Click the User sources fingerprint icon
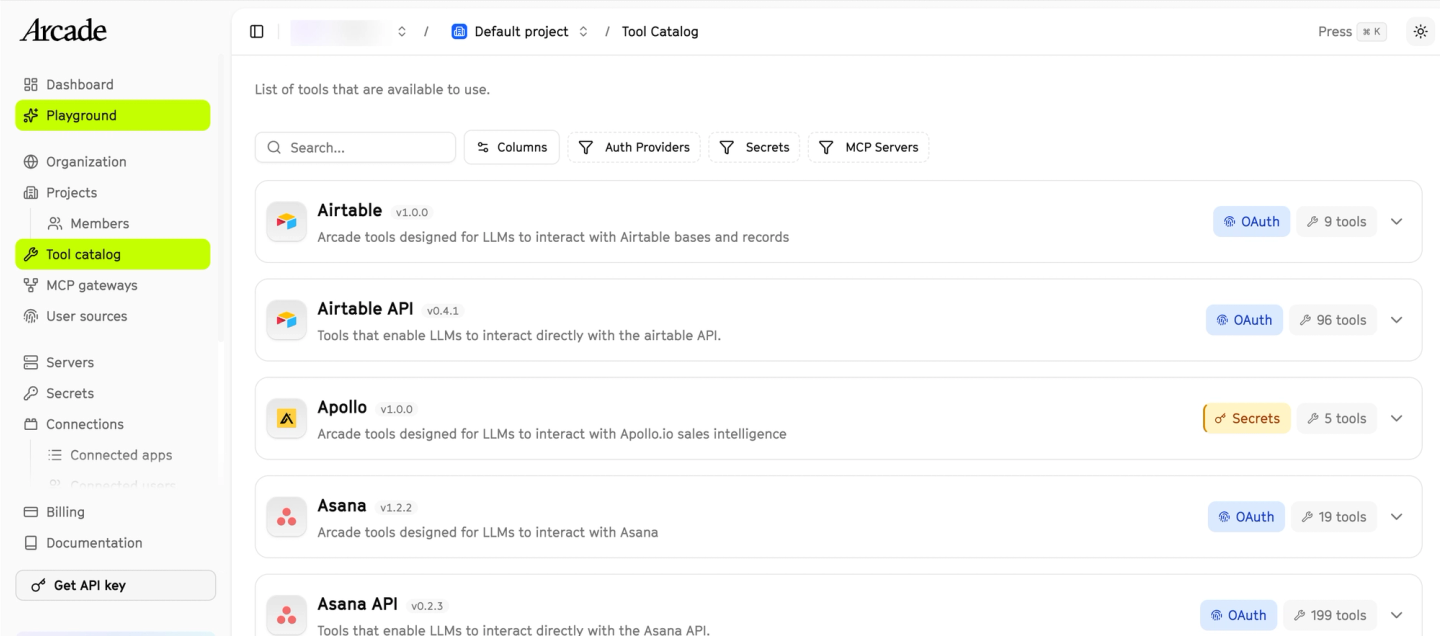The image size is (1440, 636). (31, 317)
